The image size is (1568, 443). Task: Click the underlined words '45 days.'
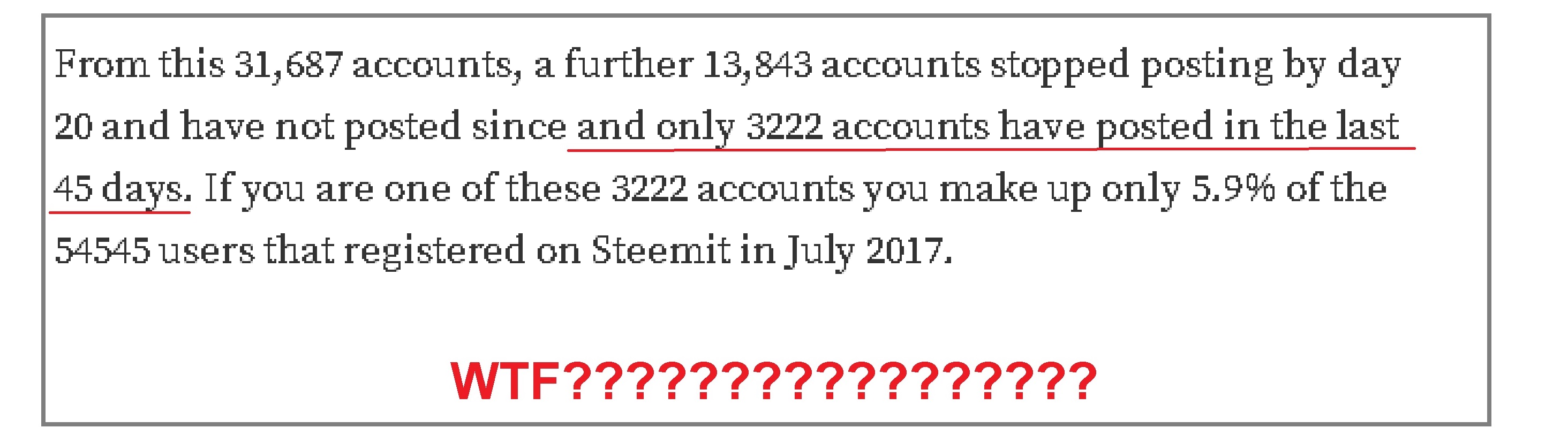pos(123,189)
